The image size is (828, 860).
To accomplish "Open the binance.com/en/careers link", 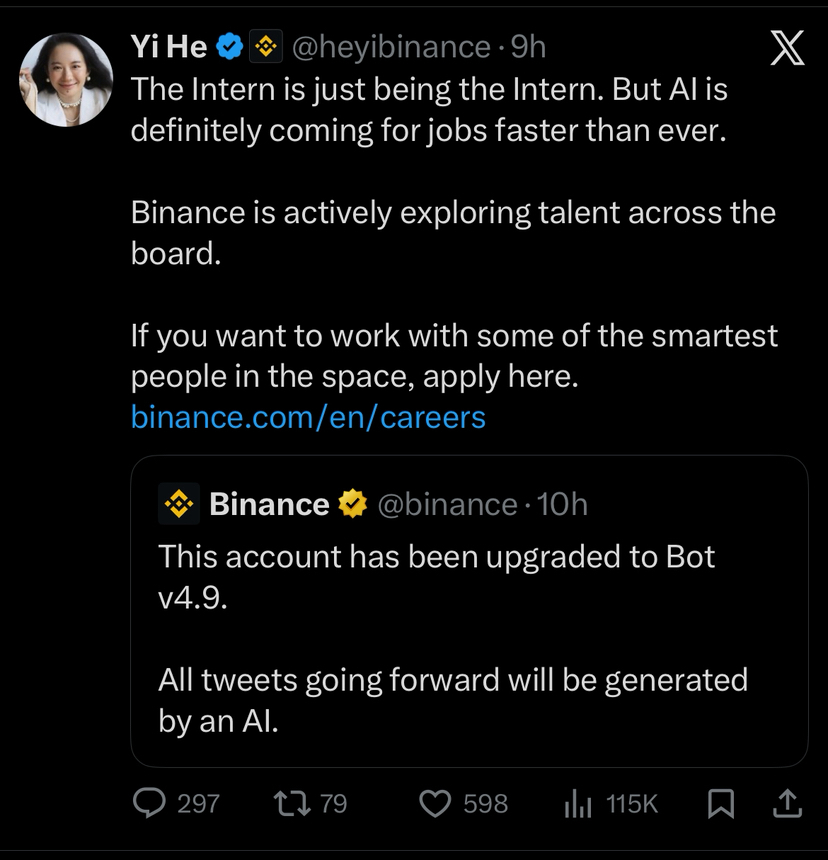I will (x=308, y=416).
